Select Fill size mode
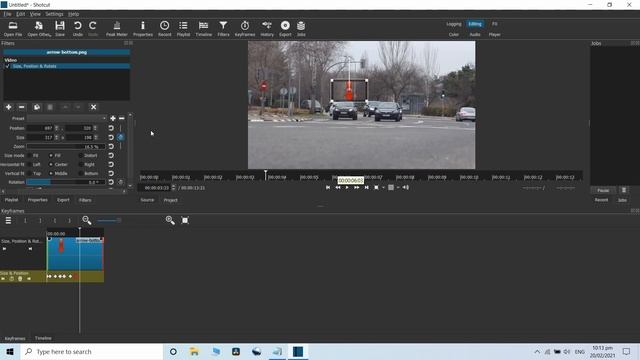Image resolution: width=640 pixels, height=360 pixels. (x=55, y=156)
